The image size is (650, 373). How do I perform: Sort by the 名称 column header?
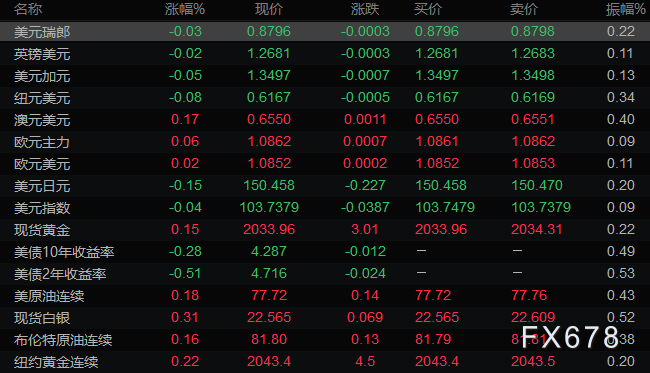tap(28, 9)
